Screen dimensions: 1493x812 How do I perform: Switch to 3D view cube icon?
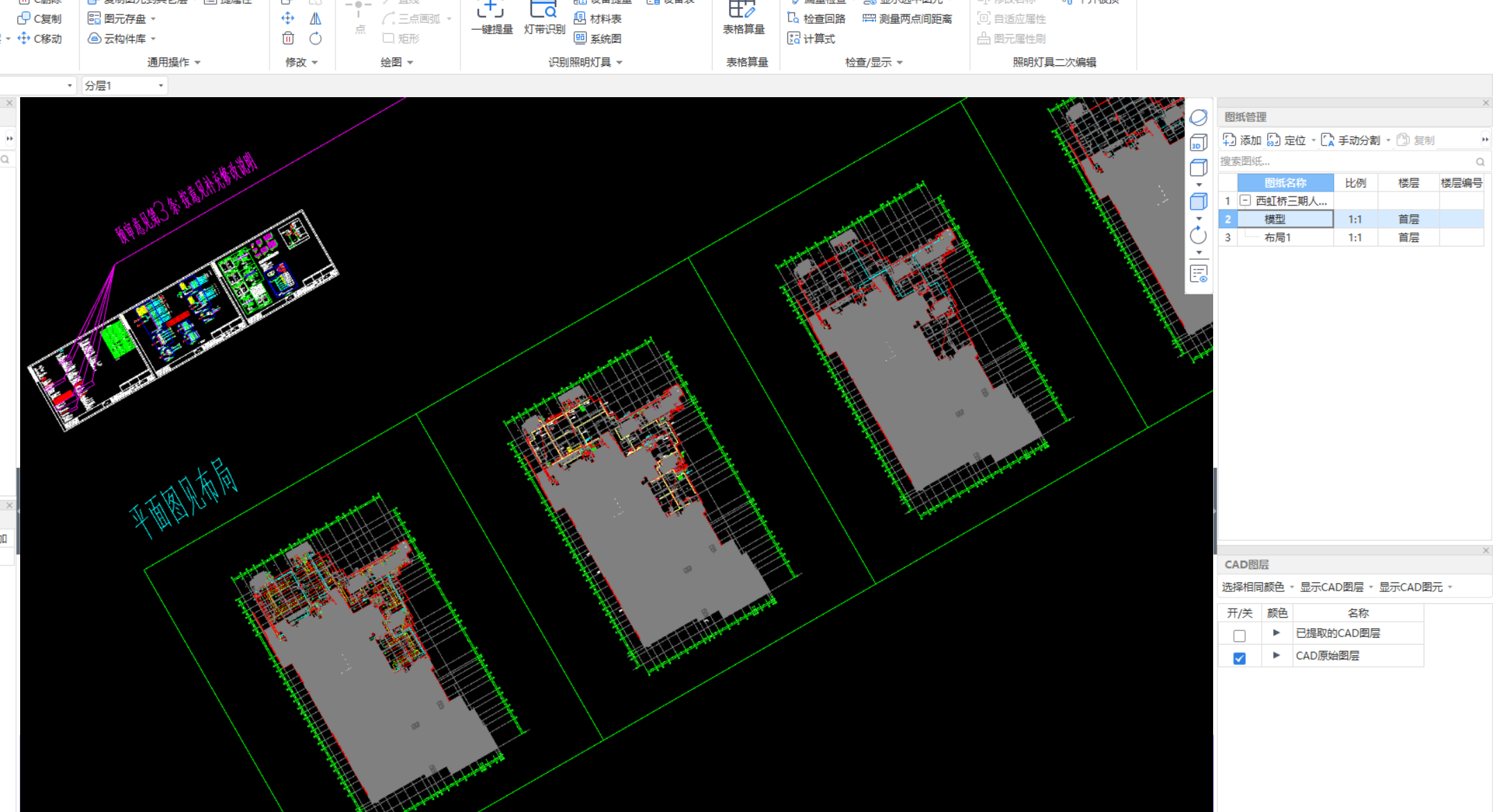click(x=1199, y=142)
